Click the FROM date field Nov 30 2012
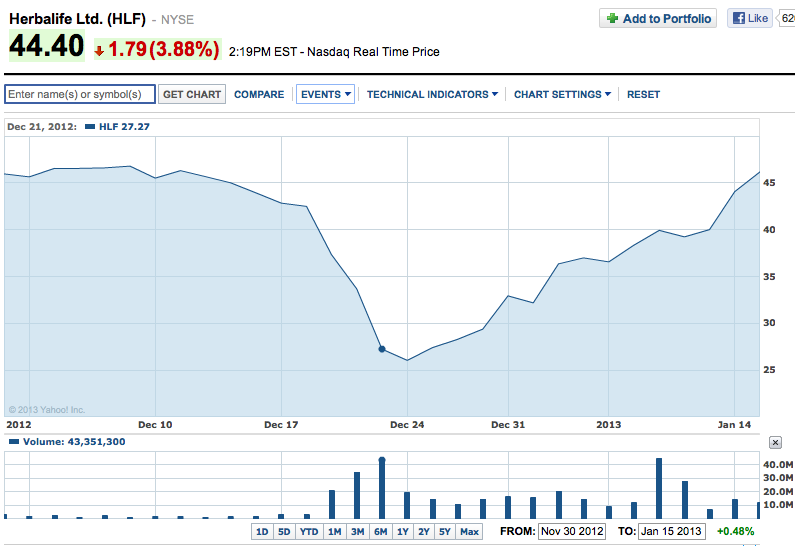The width and height of the screenshot is (795, 546). point(572,531)
